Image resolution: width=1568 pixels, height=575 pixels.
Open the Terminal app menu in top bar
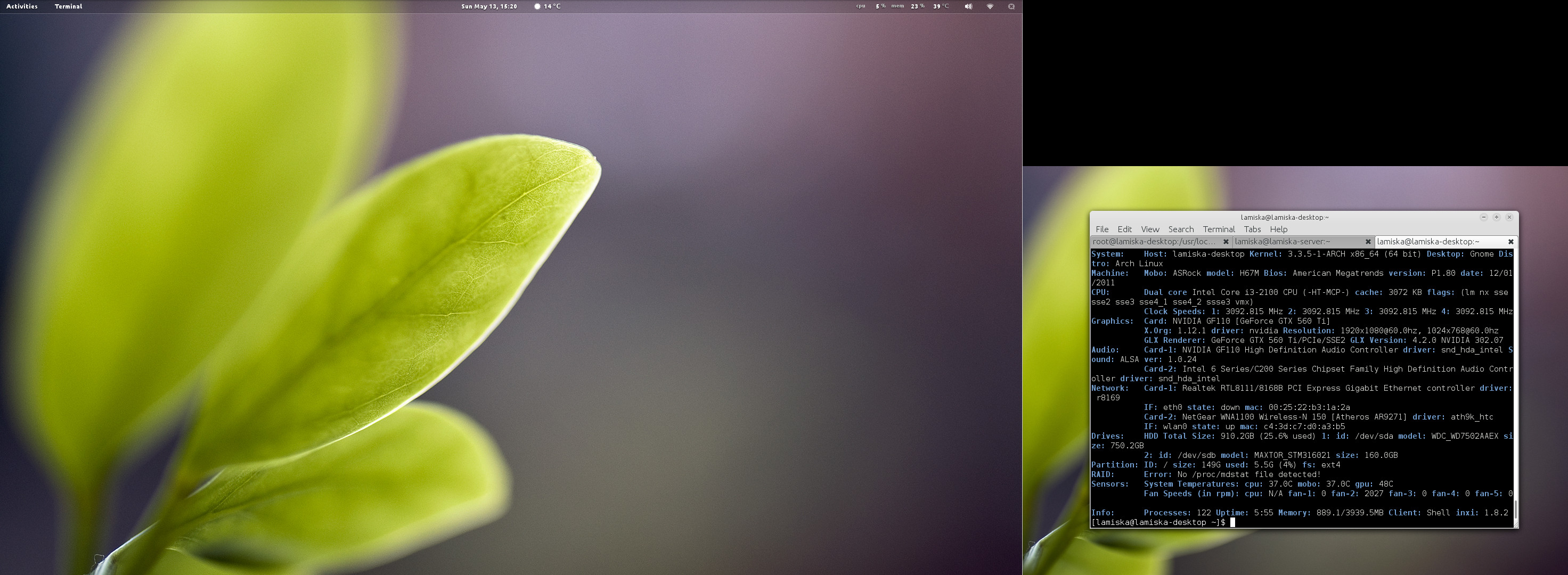point(68,6)
